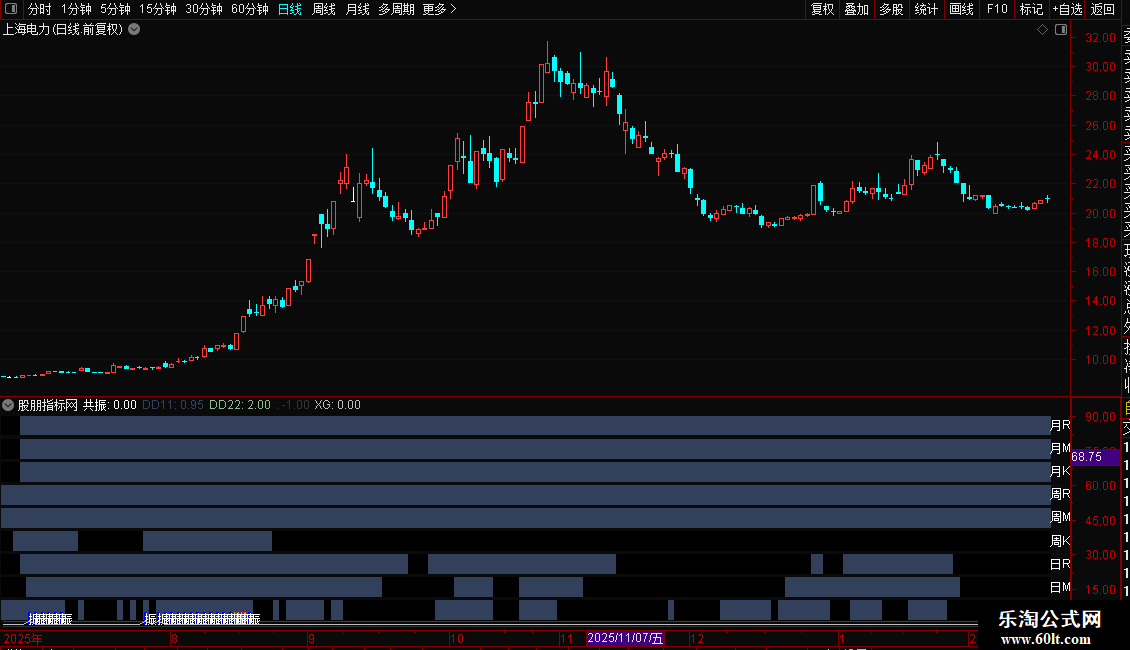Select the 日线 daily period

(x=290, y=9)
